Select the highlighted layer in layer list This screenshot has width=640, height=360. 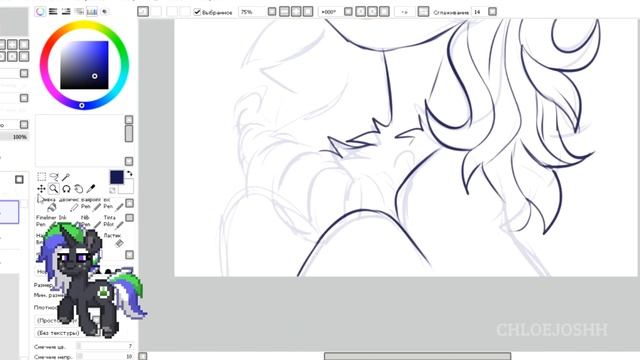point(9,212)
